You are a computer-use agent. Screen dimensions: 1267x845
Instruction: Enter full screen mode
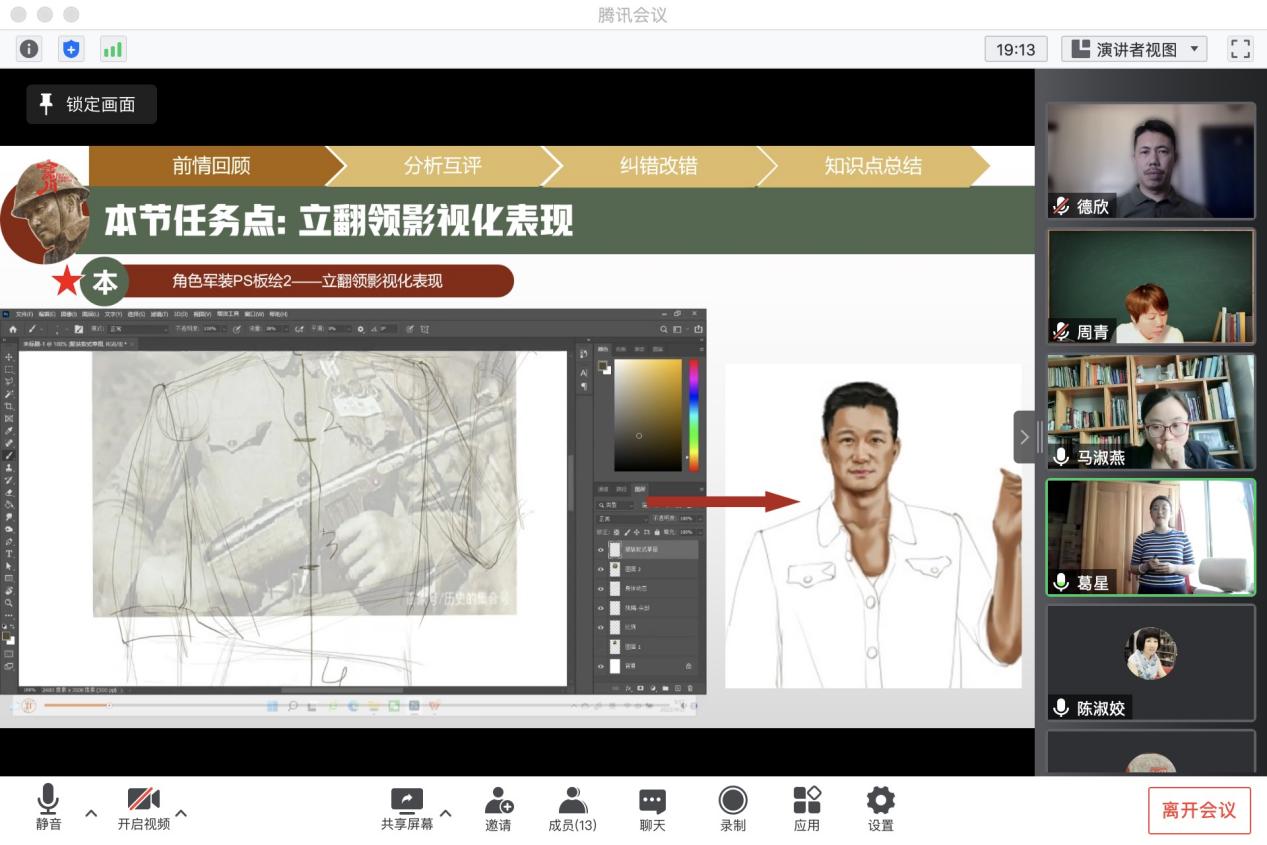click(x=1240, y=49)
